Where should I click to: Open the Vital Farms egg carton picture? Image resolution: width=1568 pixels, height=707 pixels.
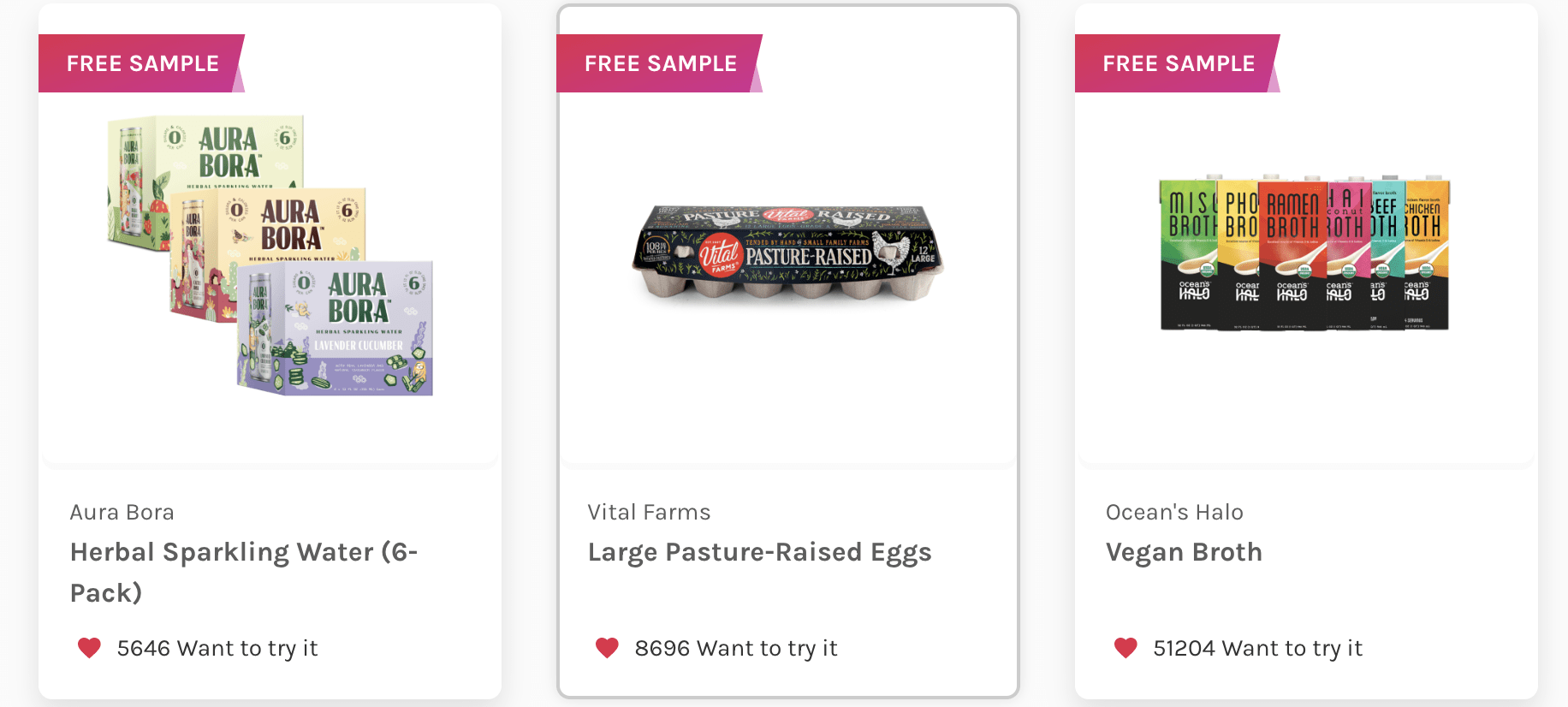(x=787, y=253)
